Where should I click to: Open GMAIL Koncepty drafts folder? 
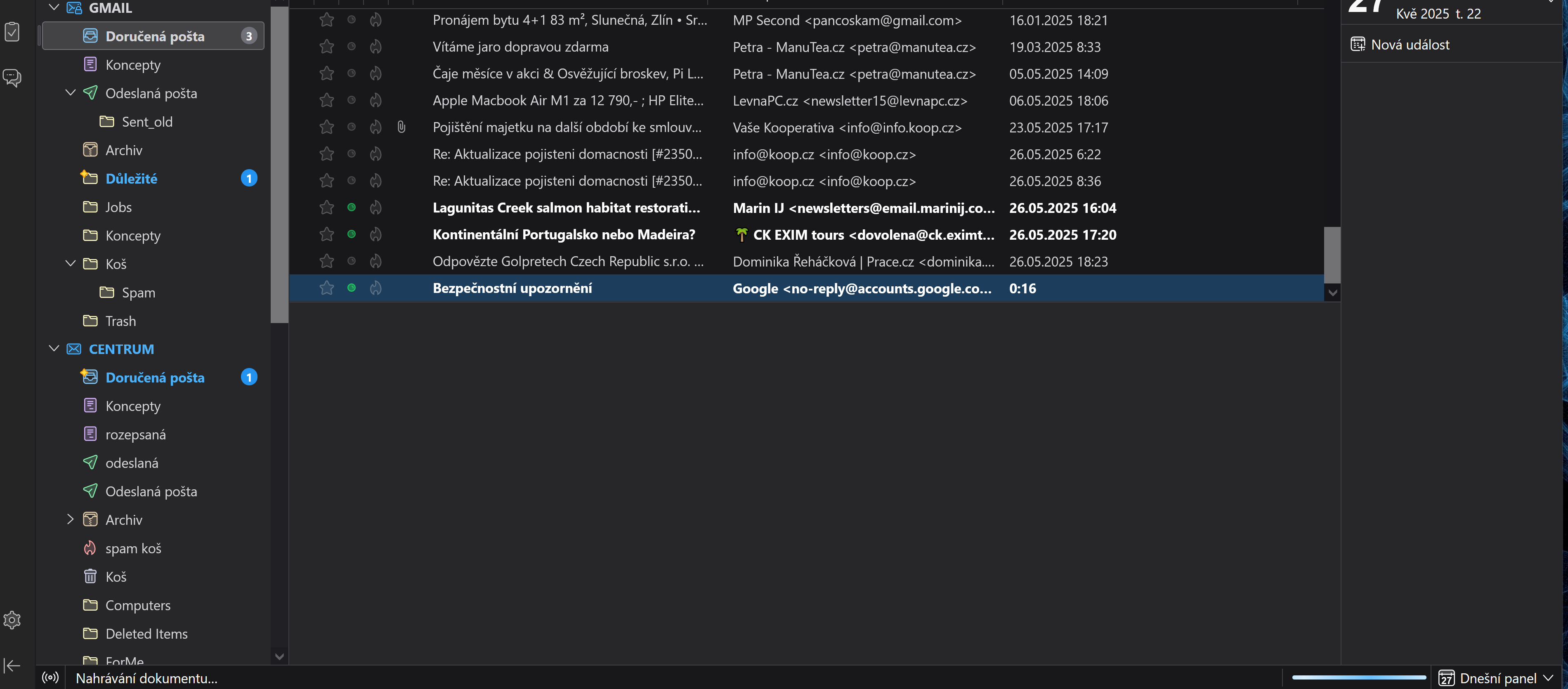[153, 64]
